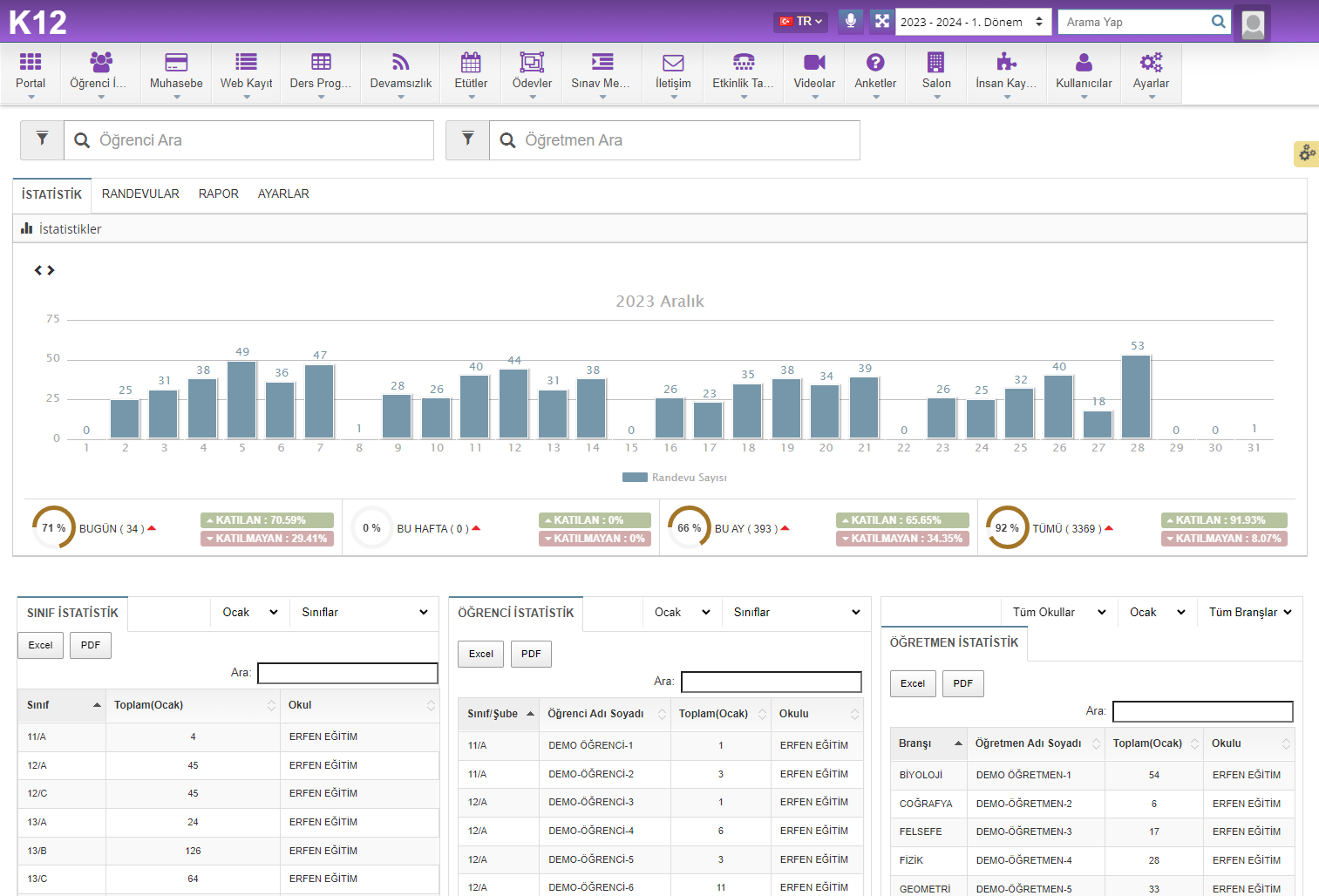Image resolution: width=1319 pixels, height=896 pixels.
Task: Open the Ocak month dropdown in Öğretmen İstatistik
Action: tap(1158, 613)
